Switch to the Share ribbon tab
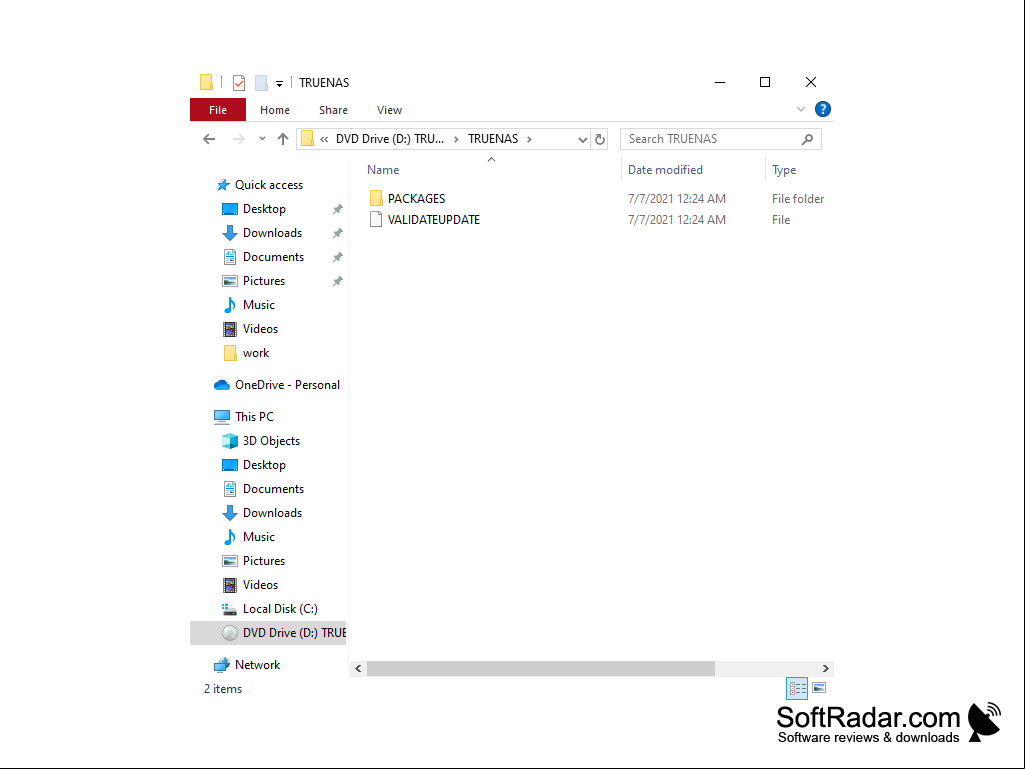 coord(333,110)
